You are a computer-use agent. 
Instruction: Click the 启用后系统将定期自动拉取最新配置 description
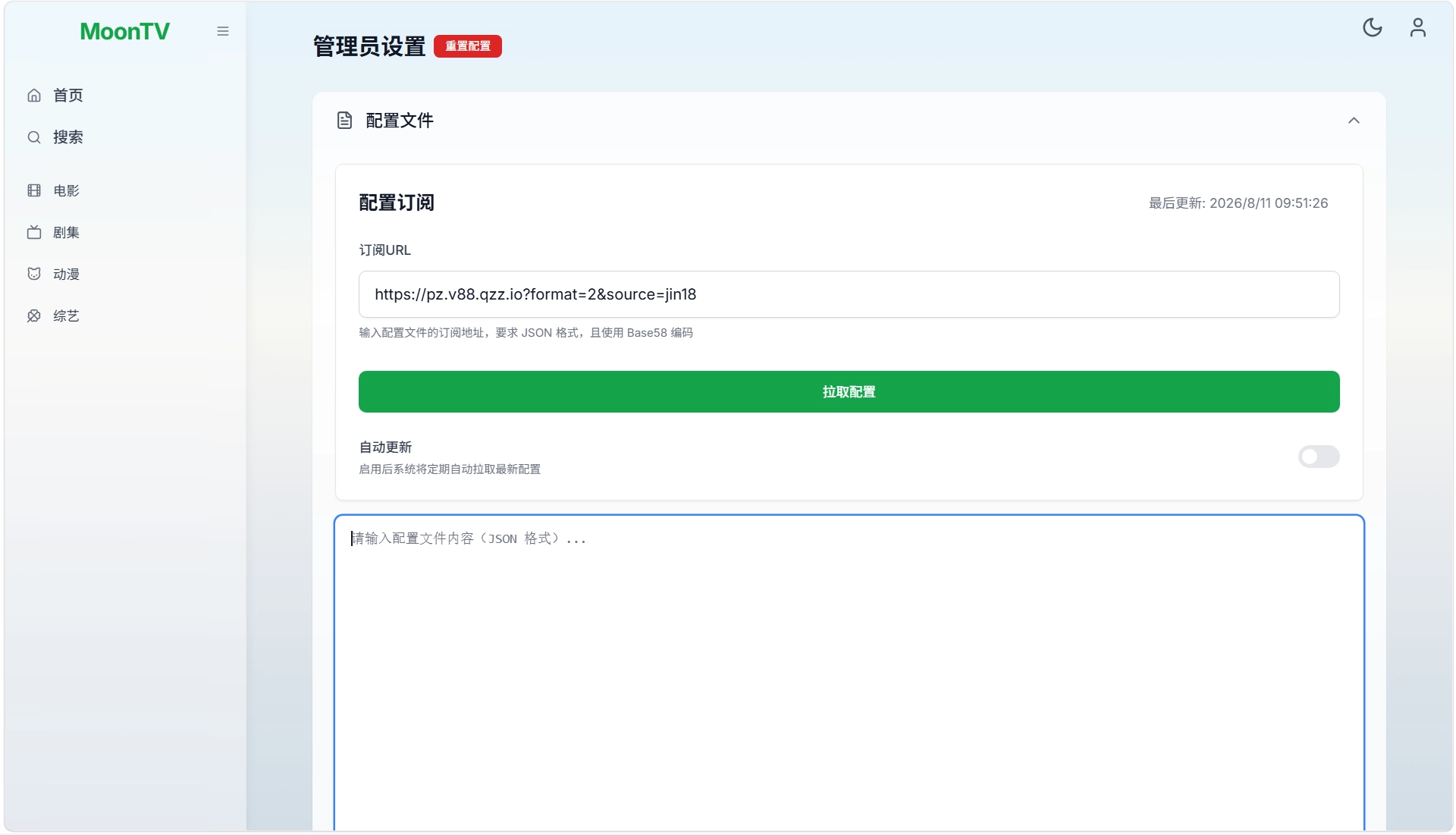point(450,469)
